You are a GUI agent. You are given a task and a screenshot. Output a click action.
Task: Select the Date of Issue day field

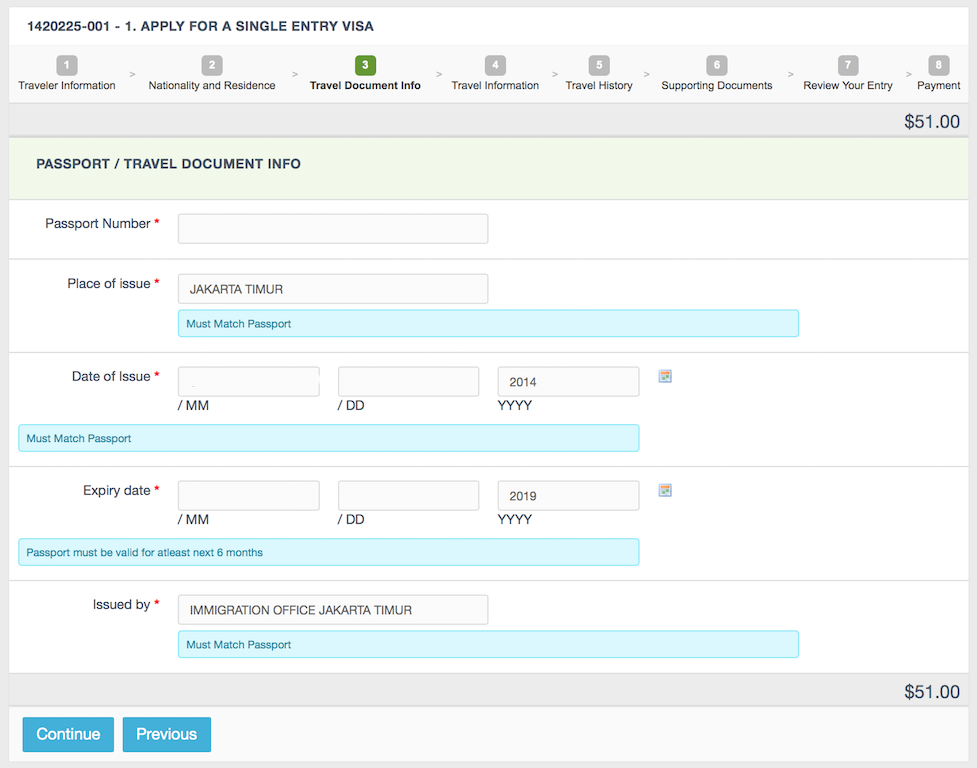pyautogui.click(x=409, y=382)
